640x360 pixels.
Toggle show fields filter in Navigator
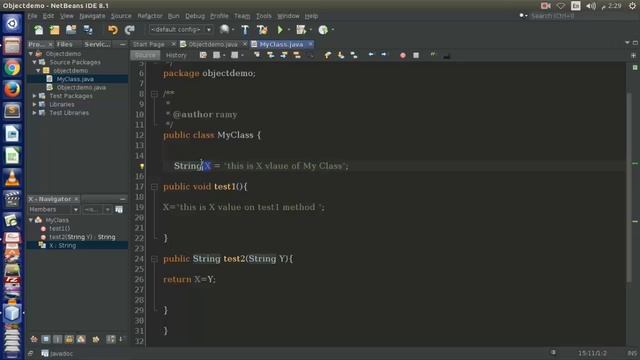click(x=46, y=339)
